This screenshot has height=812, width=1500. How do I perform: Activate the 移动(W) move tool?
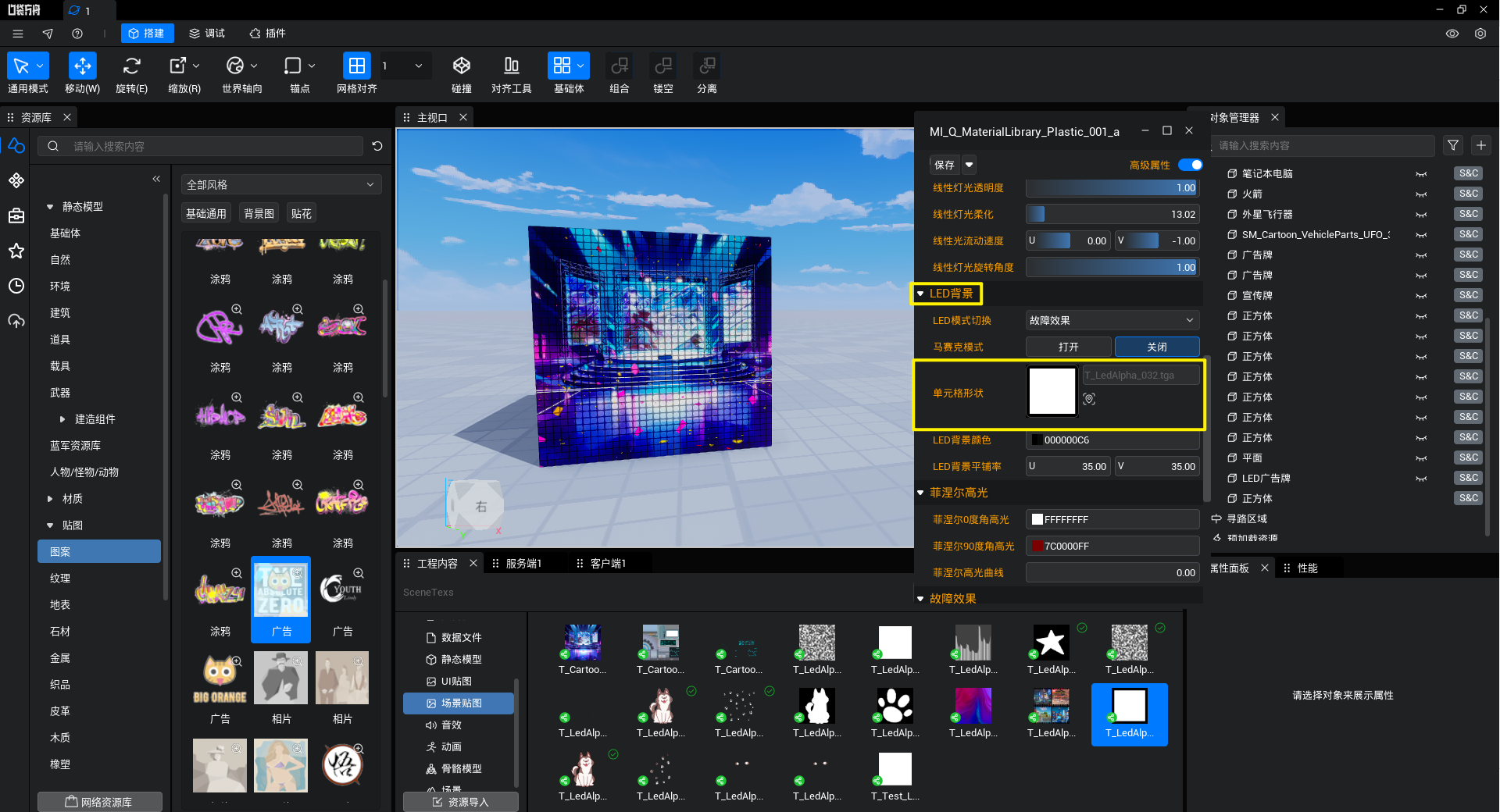point(82,66)
